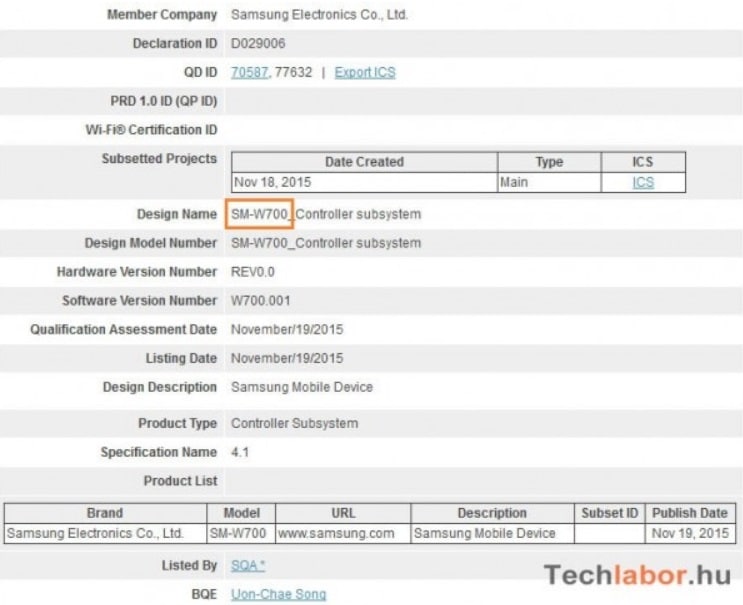Click the Publish Date column header

coord(691,513)
